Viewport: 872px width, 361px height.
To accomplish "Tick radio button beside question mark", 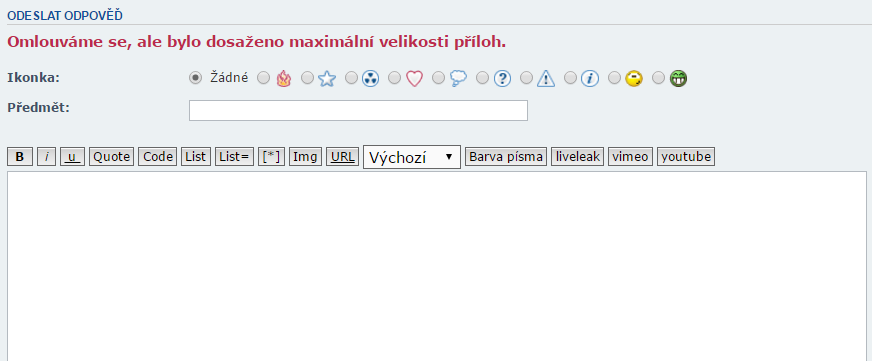I will [483, 78].
